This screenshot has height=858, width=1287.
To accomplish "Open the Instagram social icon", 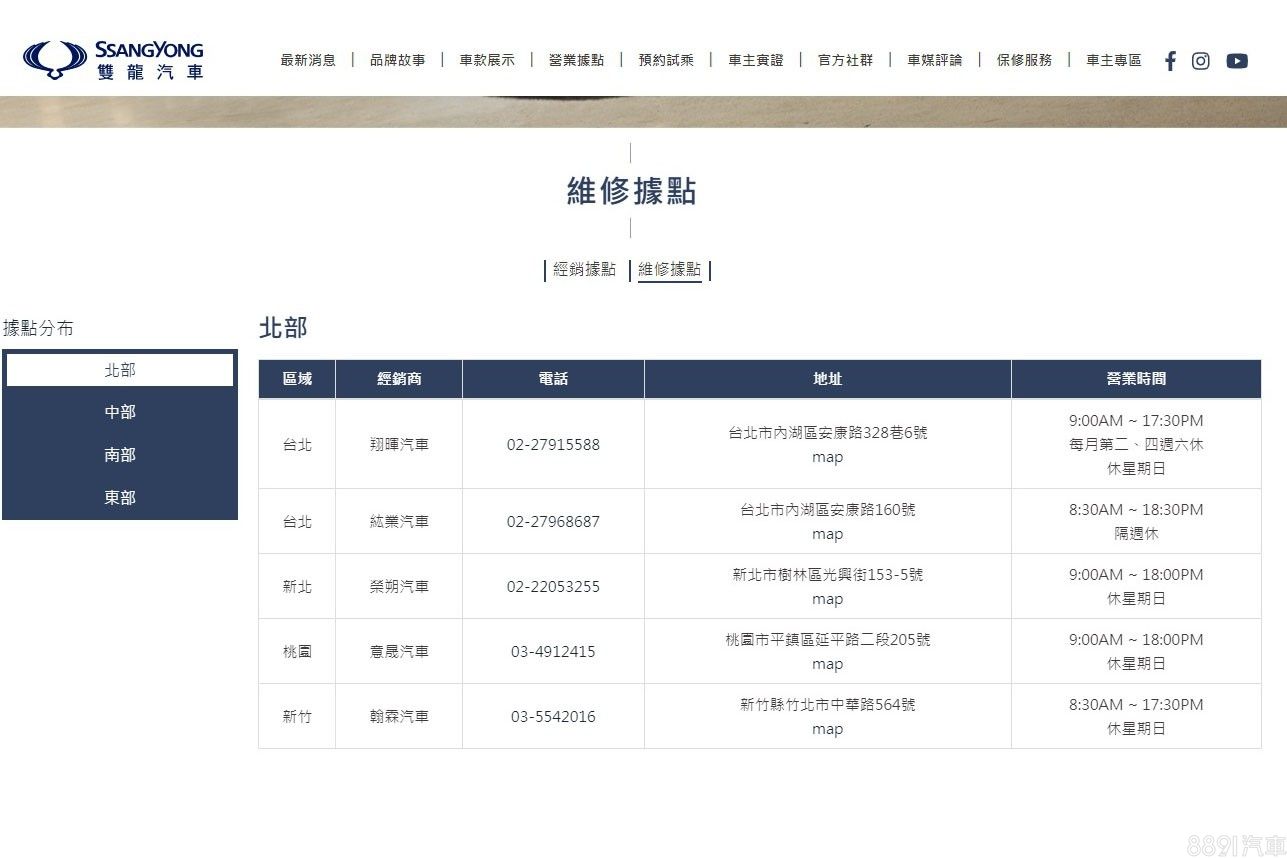I will click(1201, 61).
